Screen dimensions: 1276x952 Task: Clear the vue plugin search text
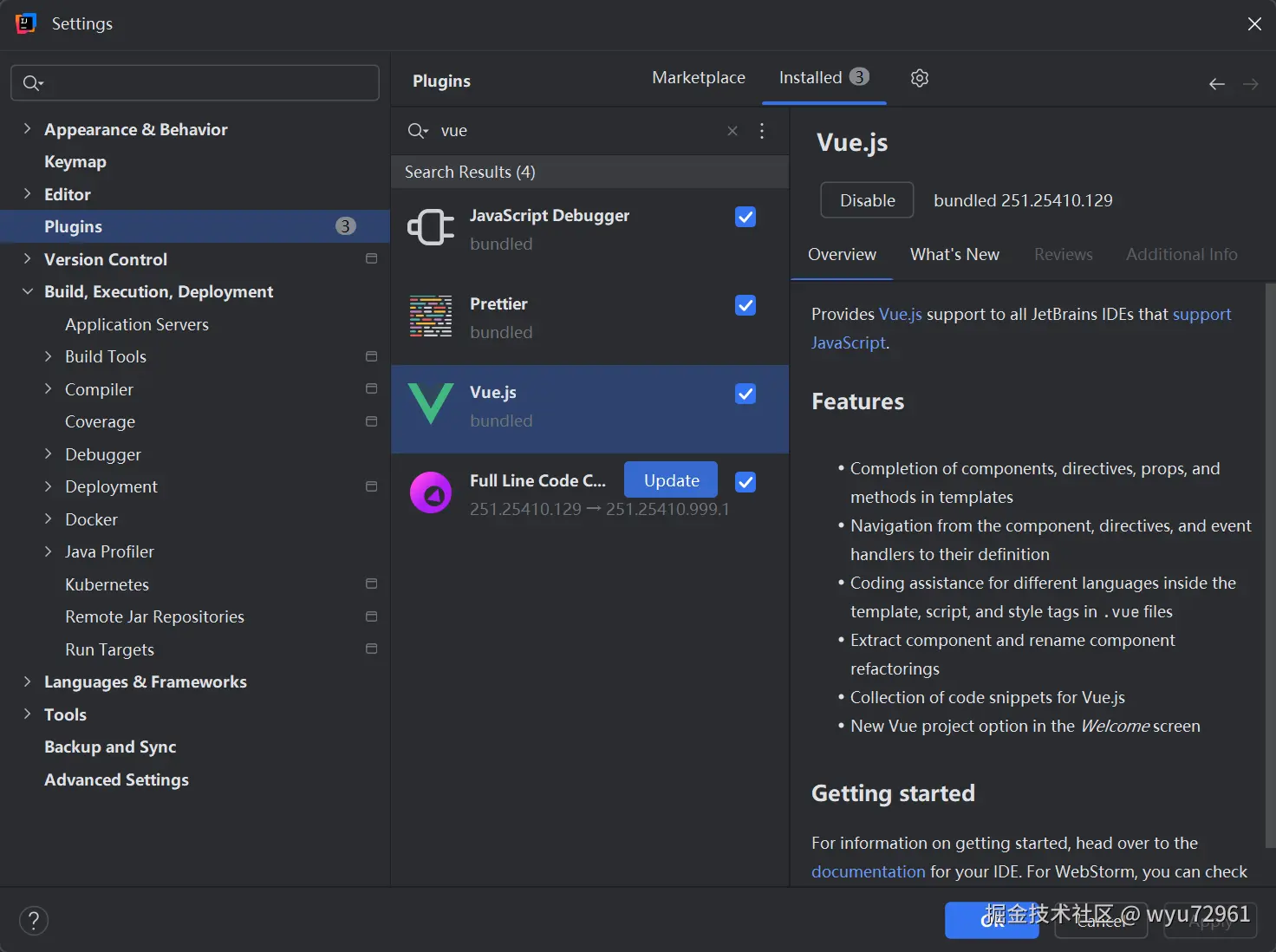click(x=732, y=131)
